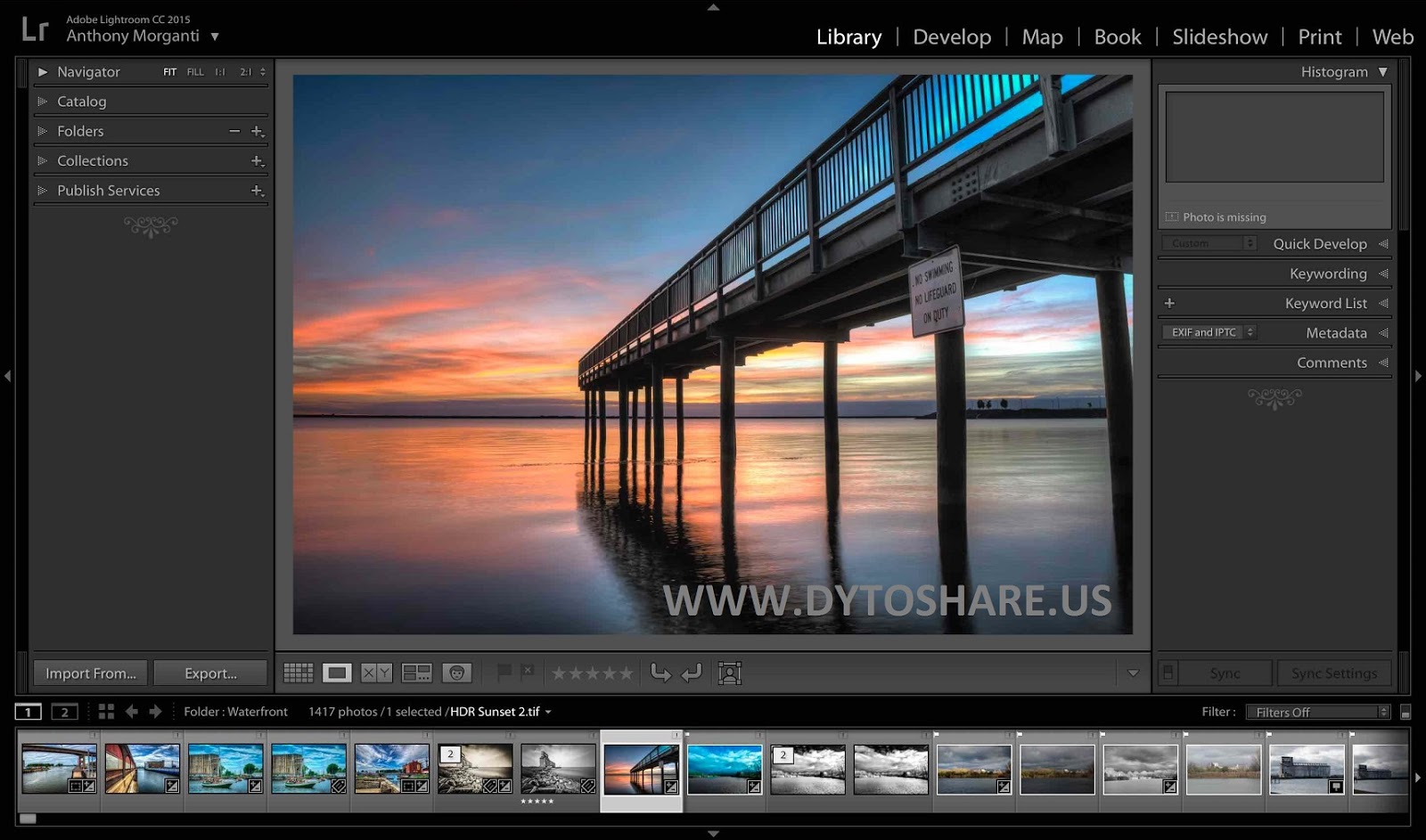Toggle filter switch beside Filters Off
Image resolution: width=1426 pixels, height=840 pixels.
[x=1406, y=713]
